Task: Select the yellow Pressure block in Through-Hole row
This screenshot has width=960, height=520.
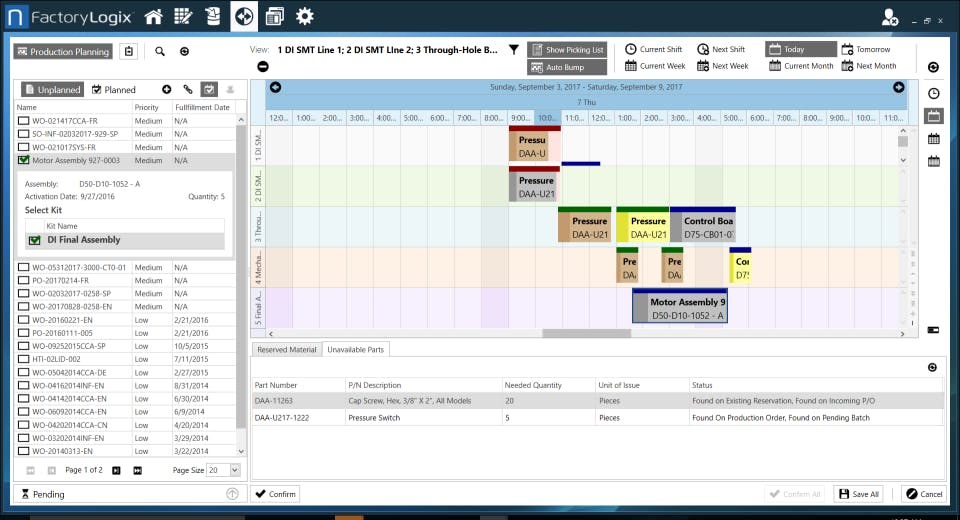Action: click(x=642, y=224)
